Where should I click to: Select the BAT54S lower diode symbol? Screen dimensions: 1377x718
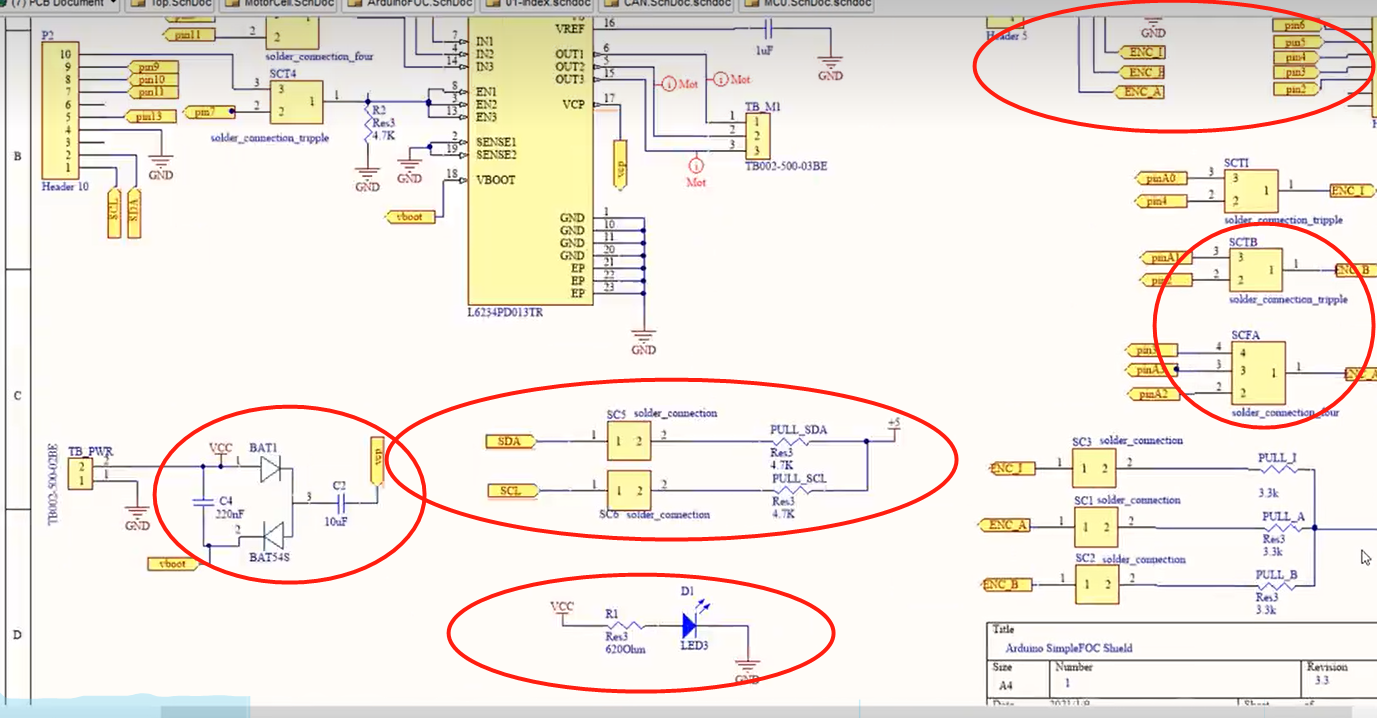tap(268, 533)
